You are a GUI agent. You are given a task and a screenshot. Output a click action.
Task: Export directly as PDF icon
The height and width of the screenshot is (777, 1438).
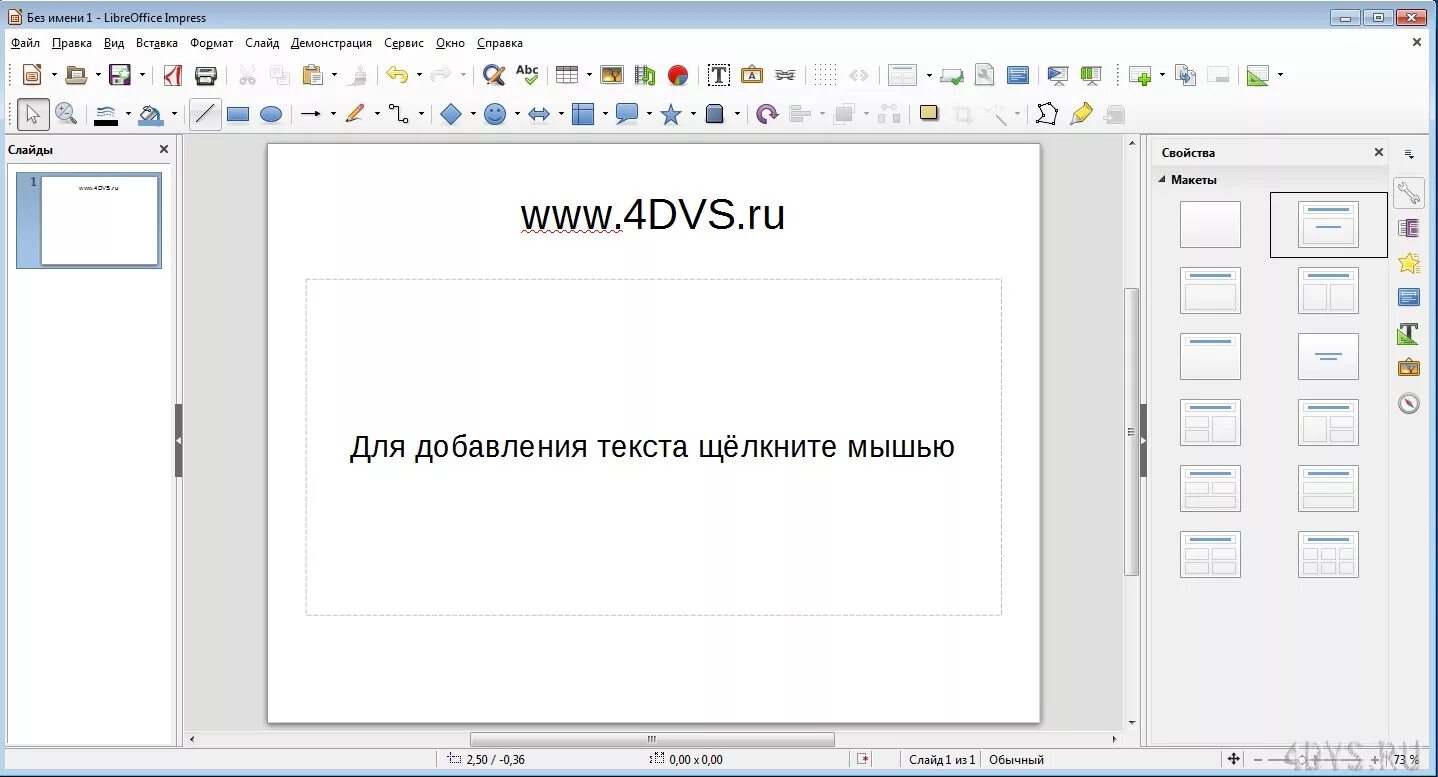point(173,75)
